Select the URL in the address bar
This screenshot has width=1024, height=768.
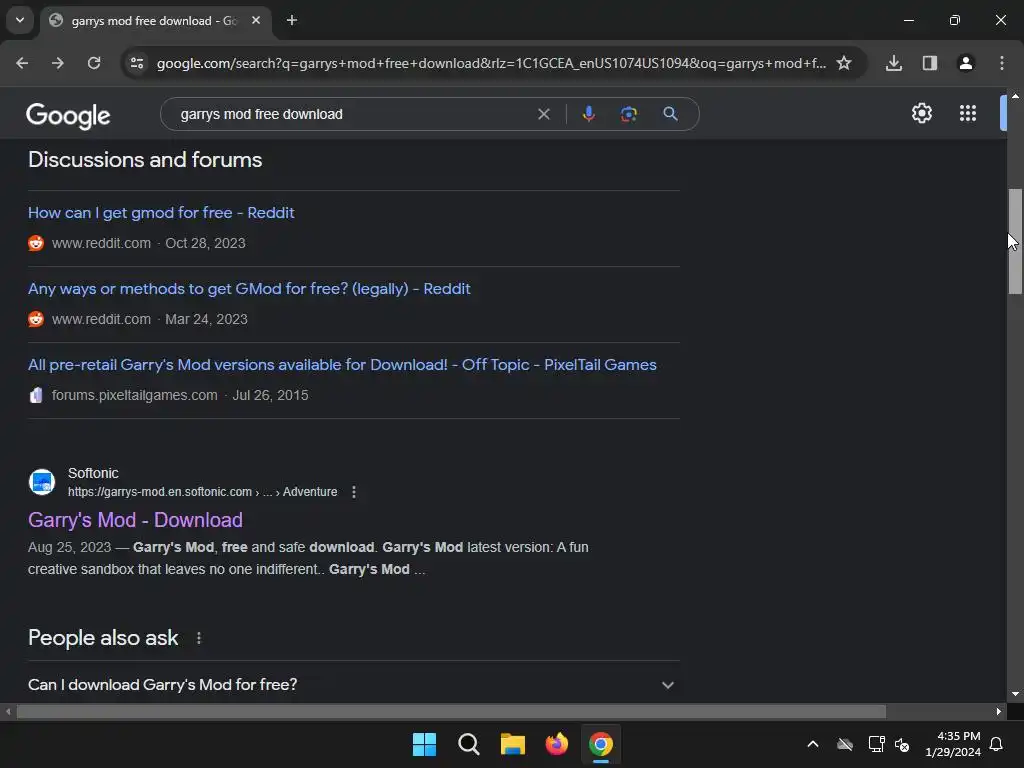[491, 63]
